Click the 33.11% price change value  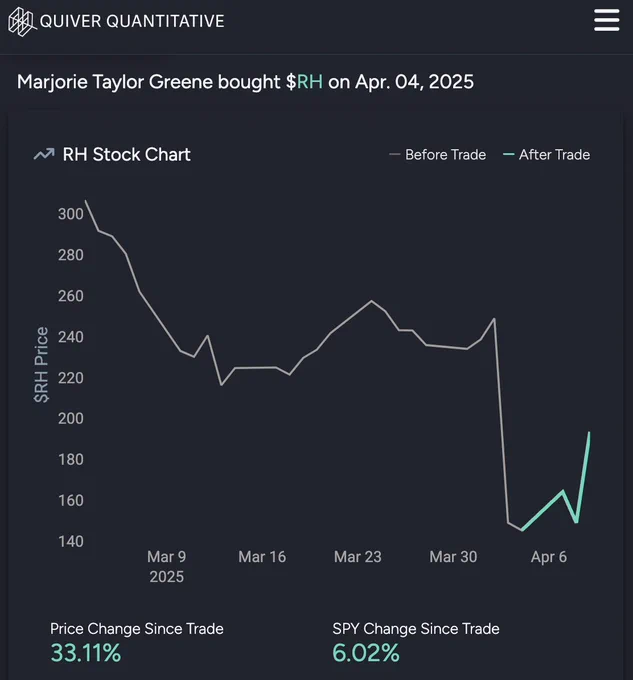(85, 653)
